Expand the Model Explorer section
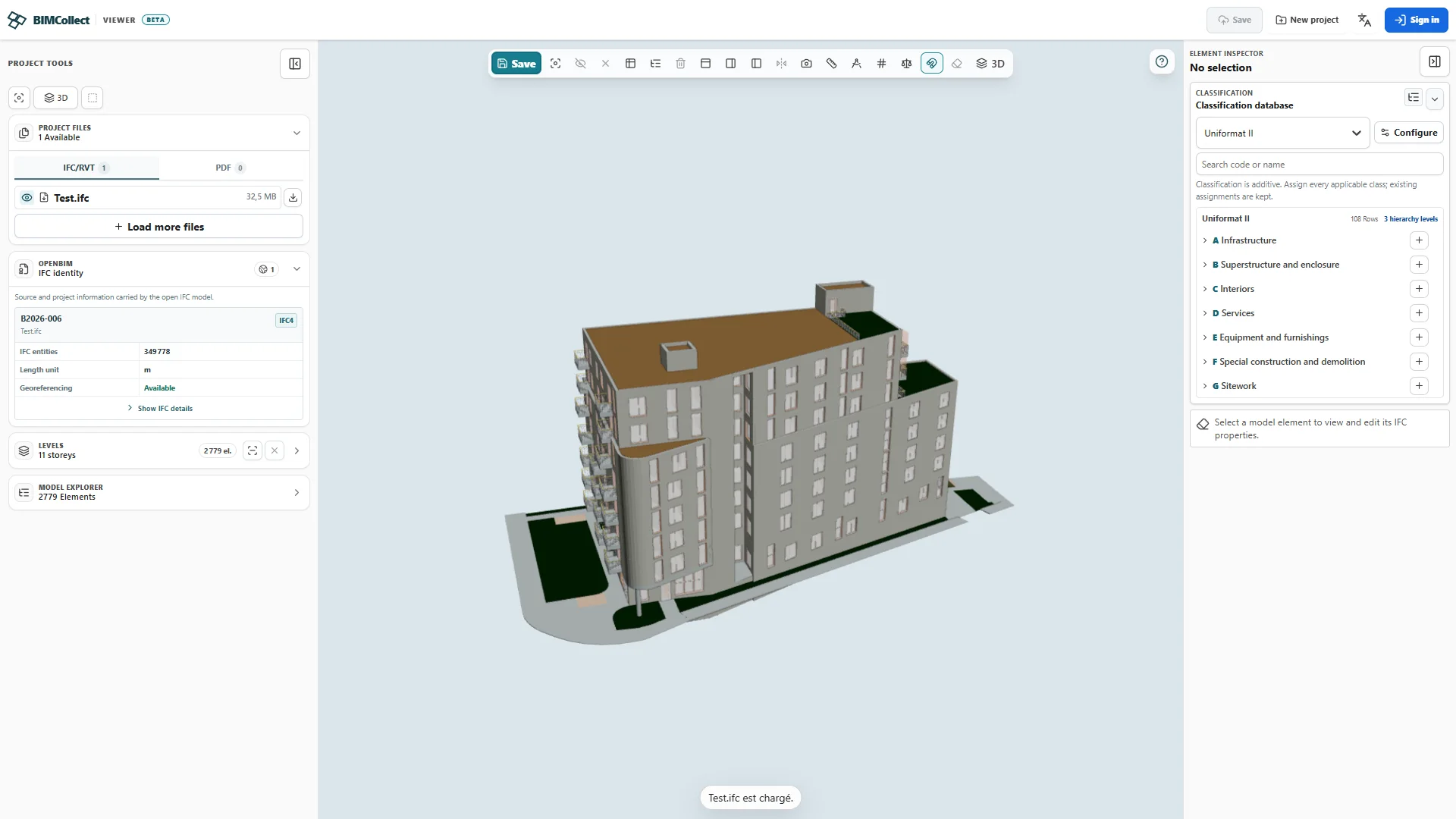The width and height of the screenshot is (1456, 819). click(x=297, y=493)
